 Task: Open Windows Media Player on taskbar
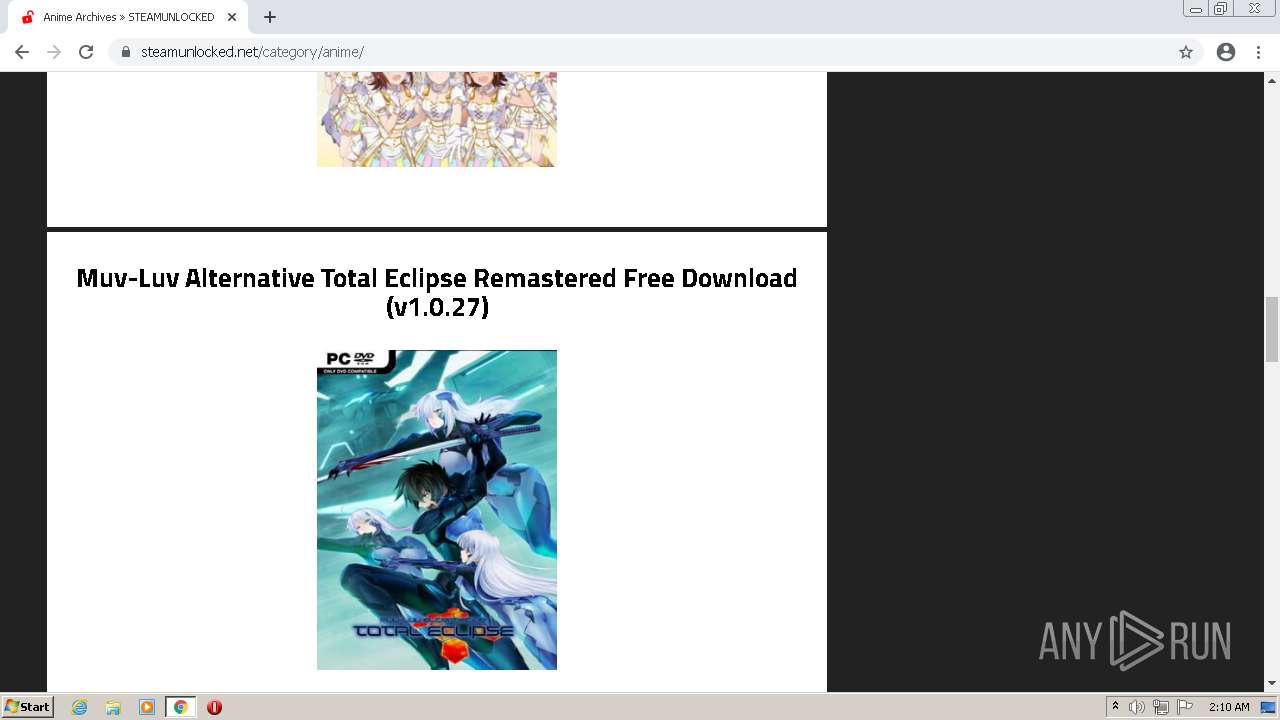(x=147, y=707)
